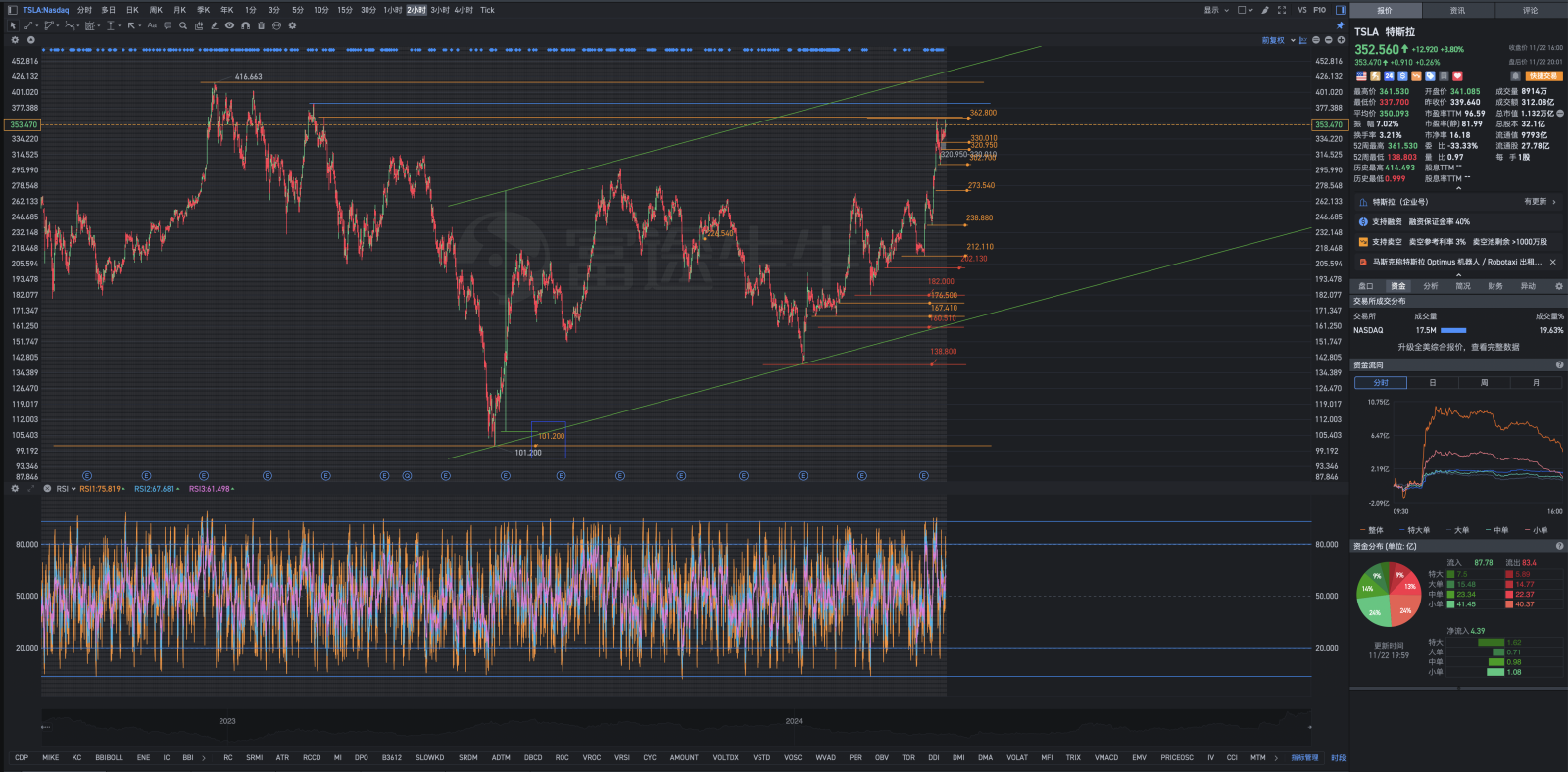
Task: Add a comment bubble annotation
Action: pyautogui.click(x=168, y=25)
